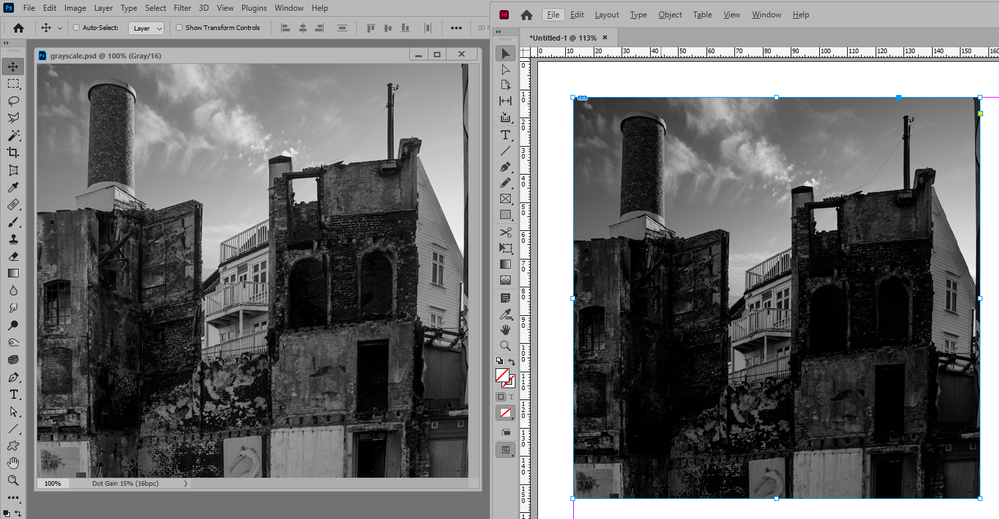999x519 pixels.
Task: Click the InDesign Type tool
Action: [506, 134]
